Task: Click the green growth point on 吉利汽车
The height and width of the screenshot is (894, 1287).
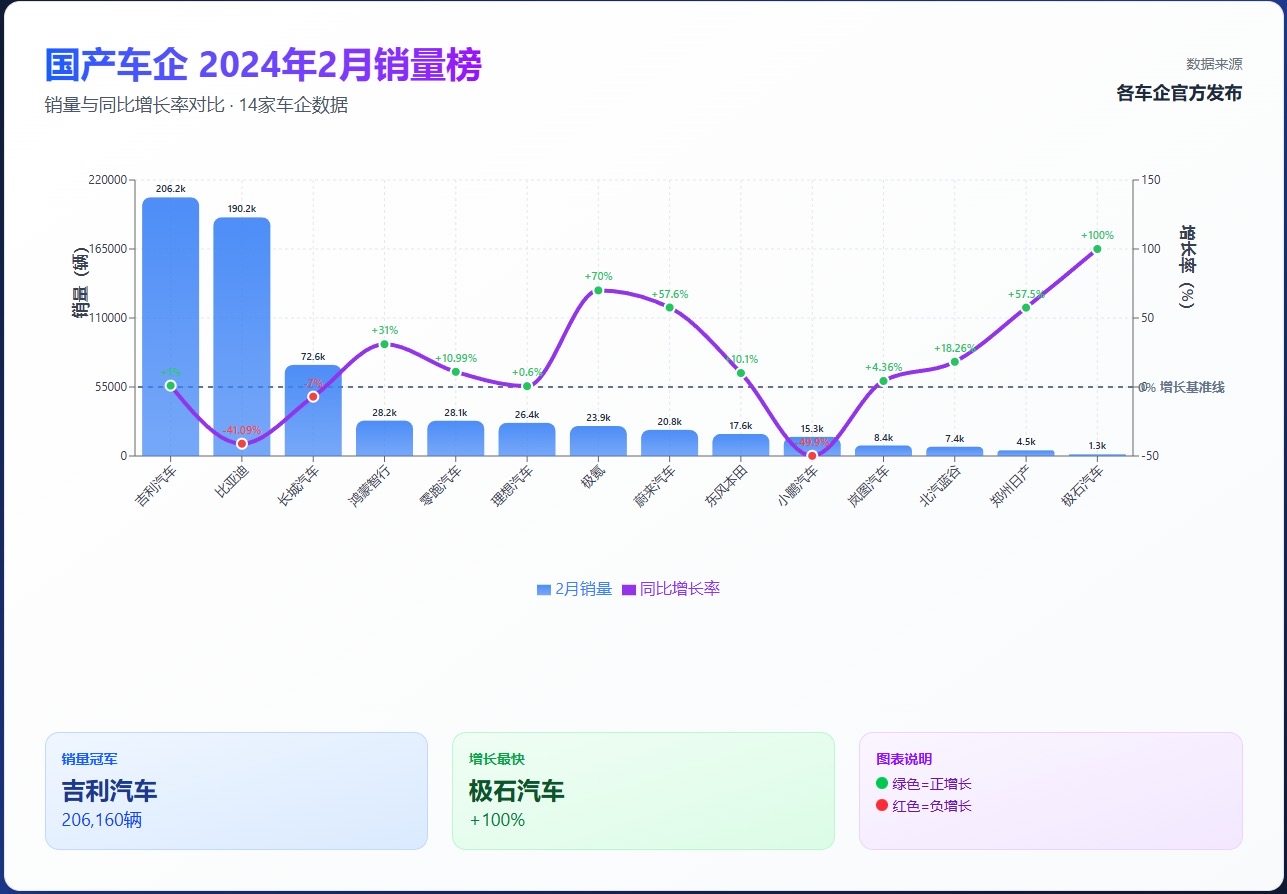Action: coord(170,385)
